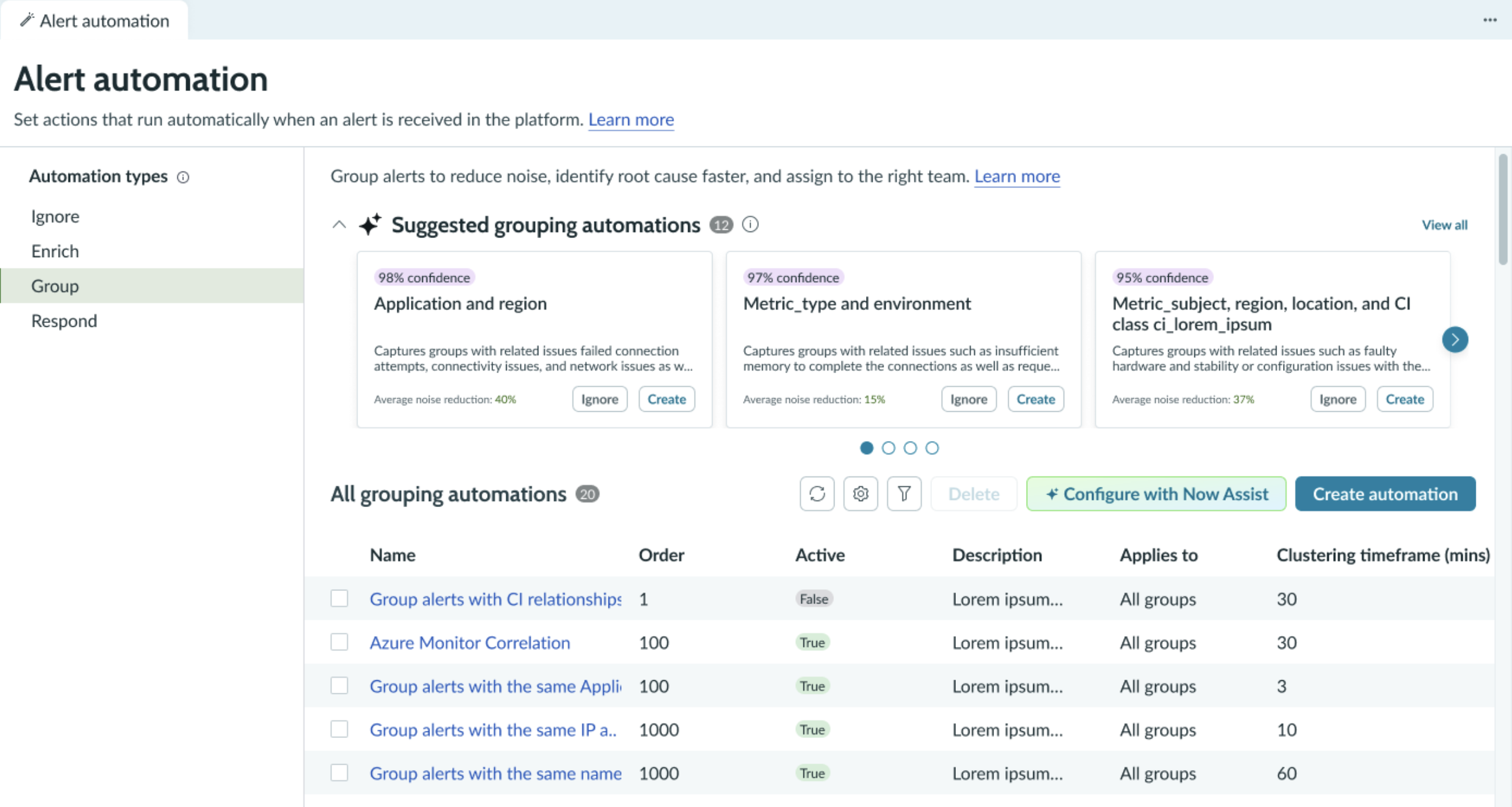Open Group alerts with the same name link
This screenshot has height=807, width=1512.
click(495, 773)
